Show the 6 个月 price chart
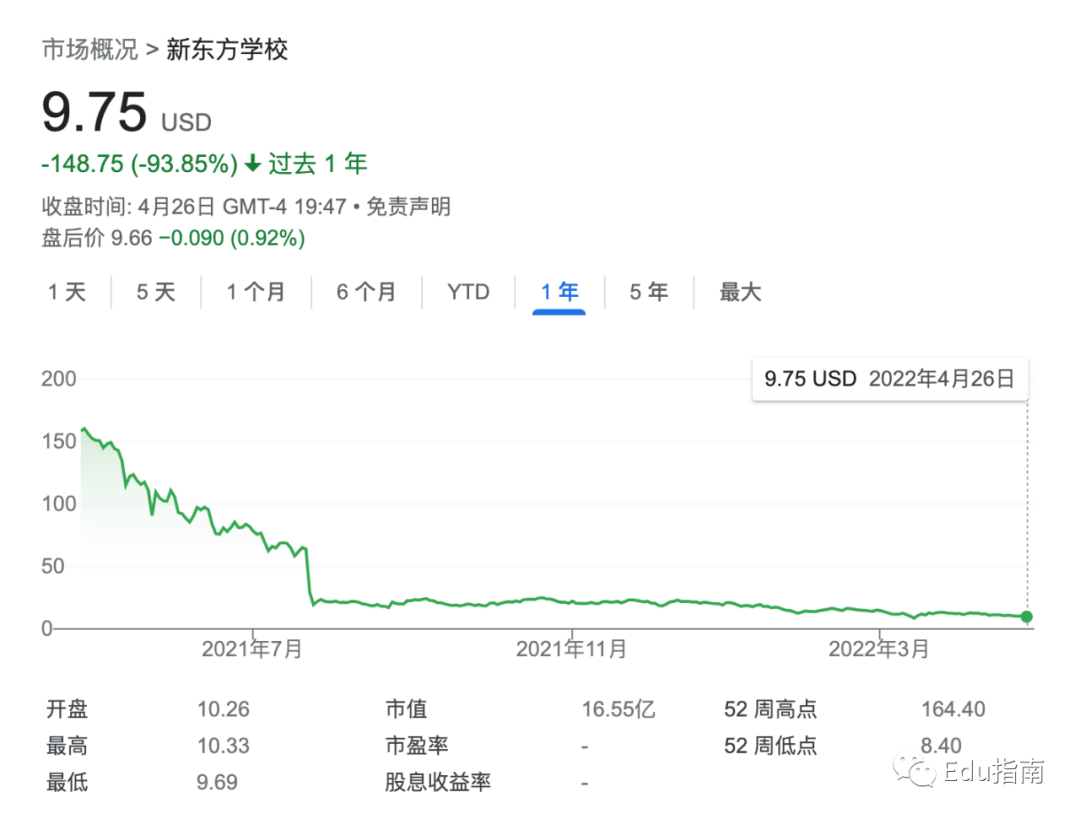1080x819 pixels. [365, 292]
